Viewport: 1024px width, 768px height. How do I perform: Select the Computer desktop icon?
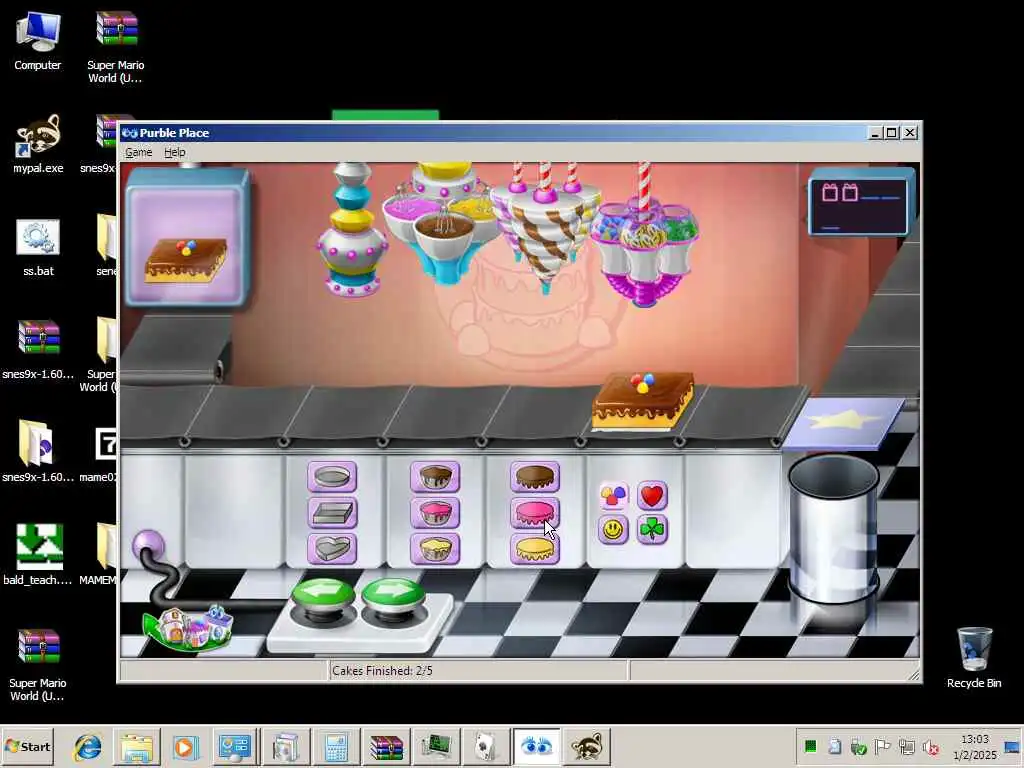[x=38, y=40]
